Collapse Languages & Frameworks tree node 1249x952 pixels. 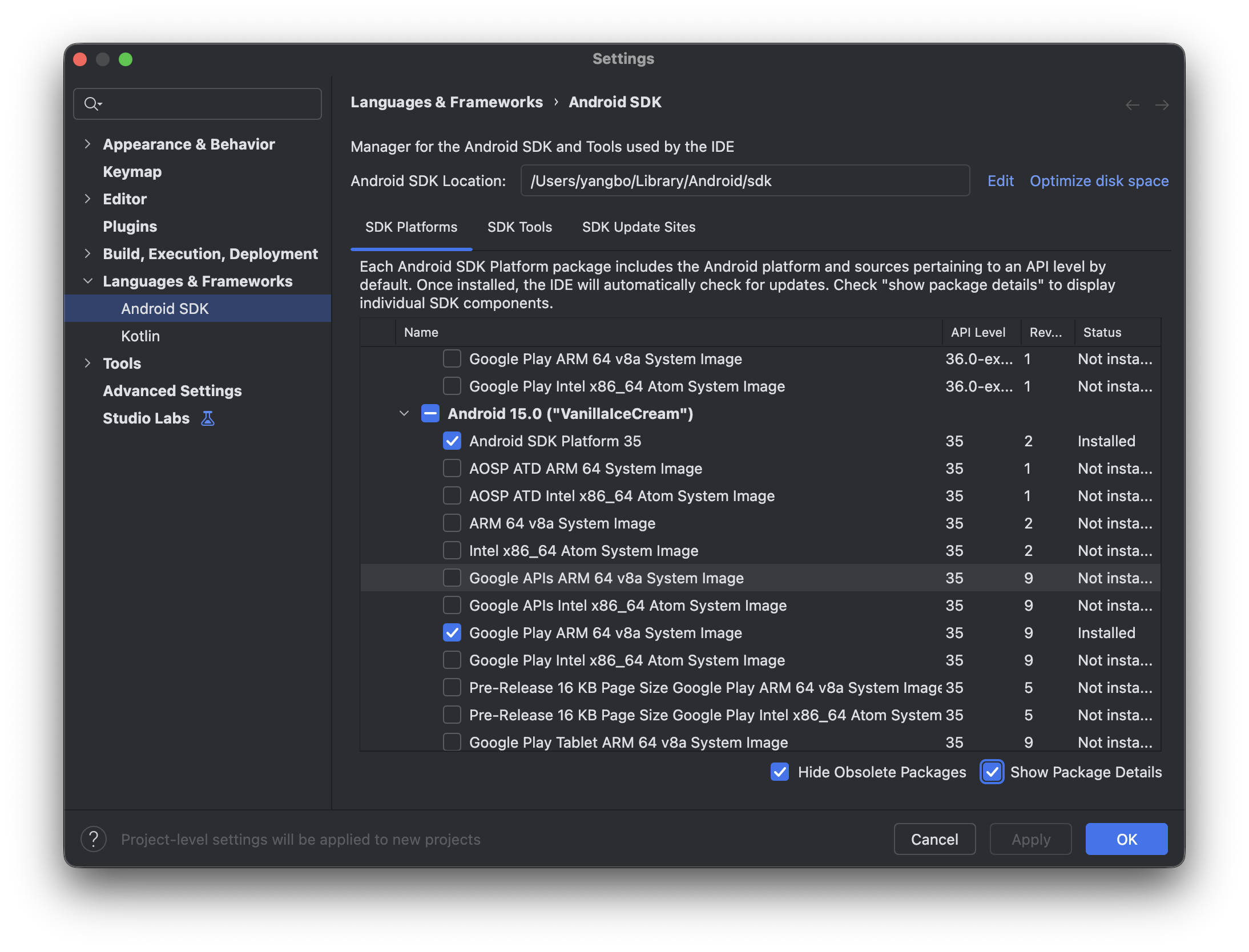click(87, 281)
